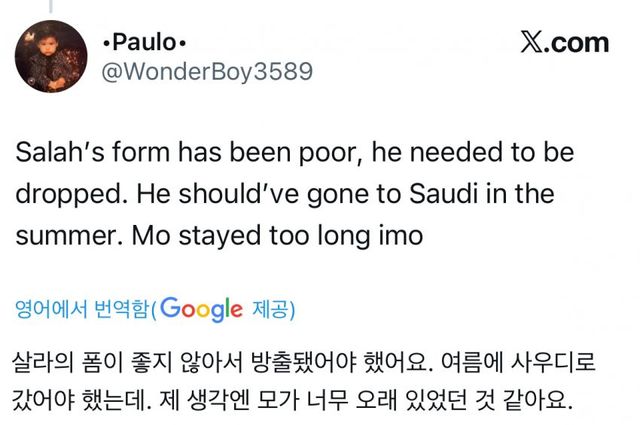Click the '제공' text after Google
The width and height of the screenshot is (640, 425).
[271, 309]
